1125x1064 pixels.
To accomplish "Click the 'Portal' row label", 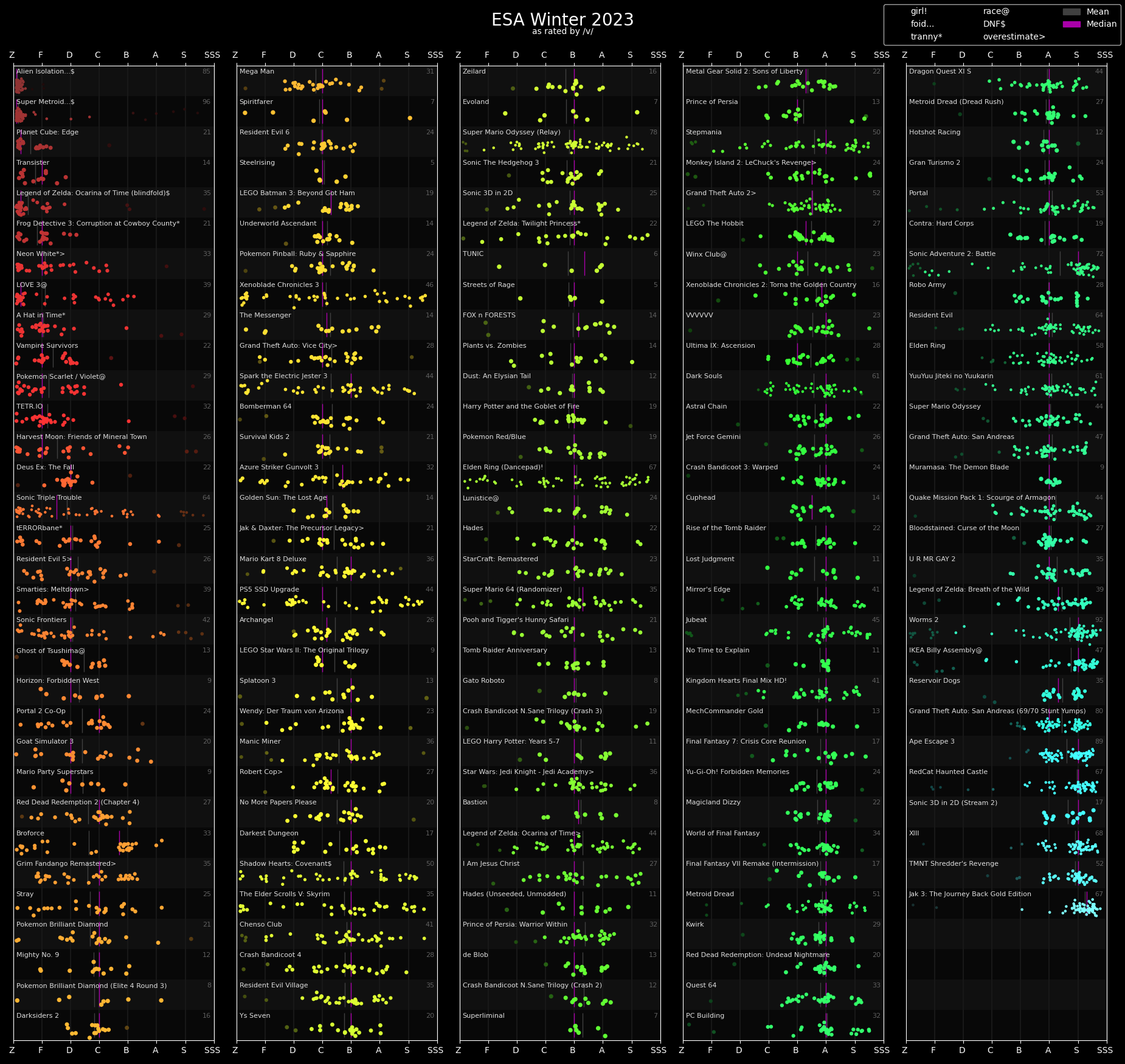I will [x=918, y=193].
